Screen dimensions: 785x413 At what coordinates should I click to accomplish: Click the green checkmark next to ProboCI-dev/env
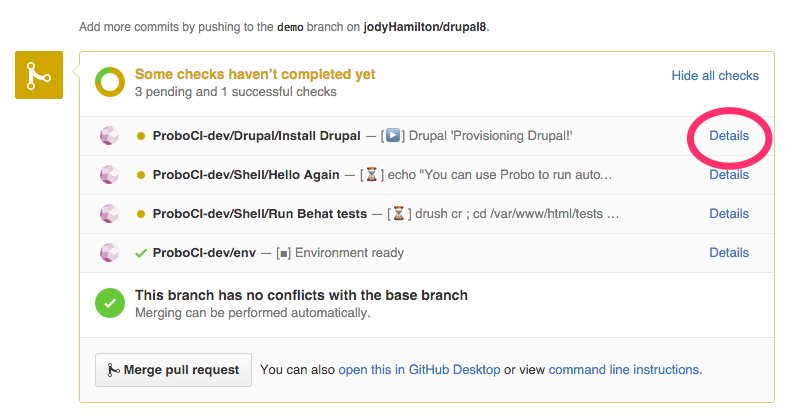pyautogui.click(x=141, y=253)
